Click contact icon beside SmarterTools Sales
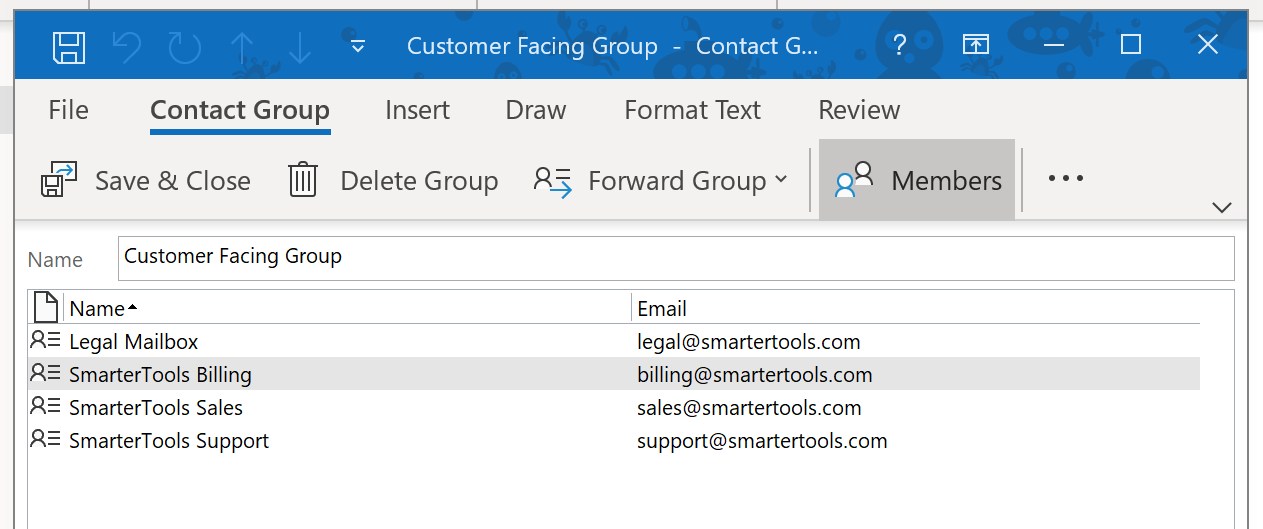The height and width of the screenshot is (529, 1263). pyautogui.click(x=46, y=406)
